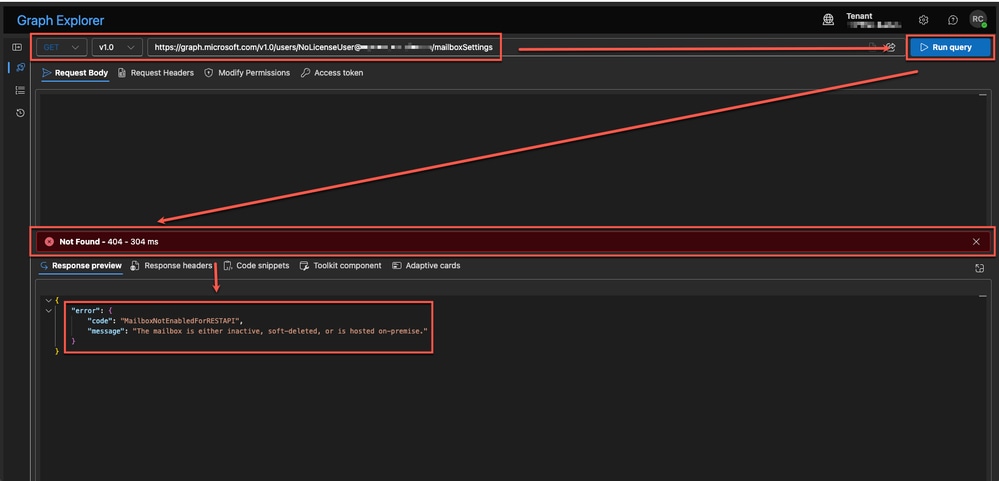999x481 pixels.
Task: Switch to the Request Body tab
Action: coord(75,73)
